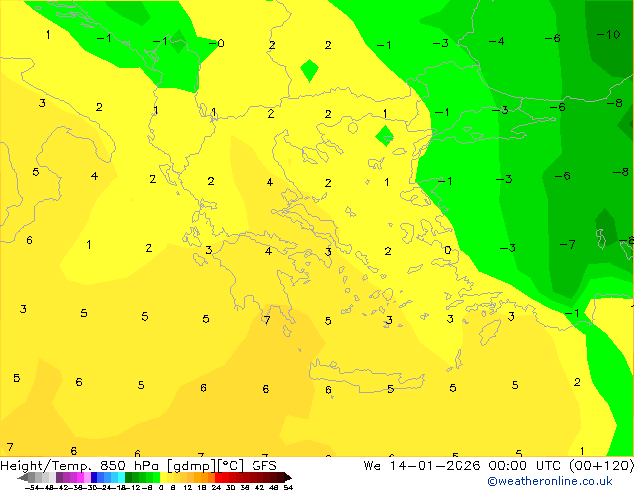Pick the dark blue swatch in the legend
Image resolution: width=634 pixels, height=490 pixels.
[x=94, y=477]
